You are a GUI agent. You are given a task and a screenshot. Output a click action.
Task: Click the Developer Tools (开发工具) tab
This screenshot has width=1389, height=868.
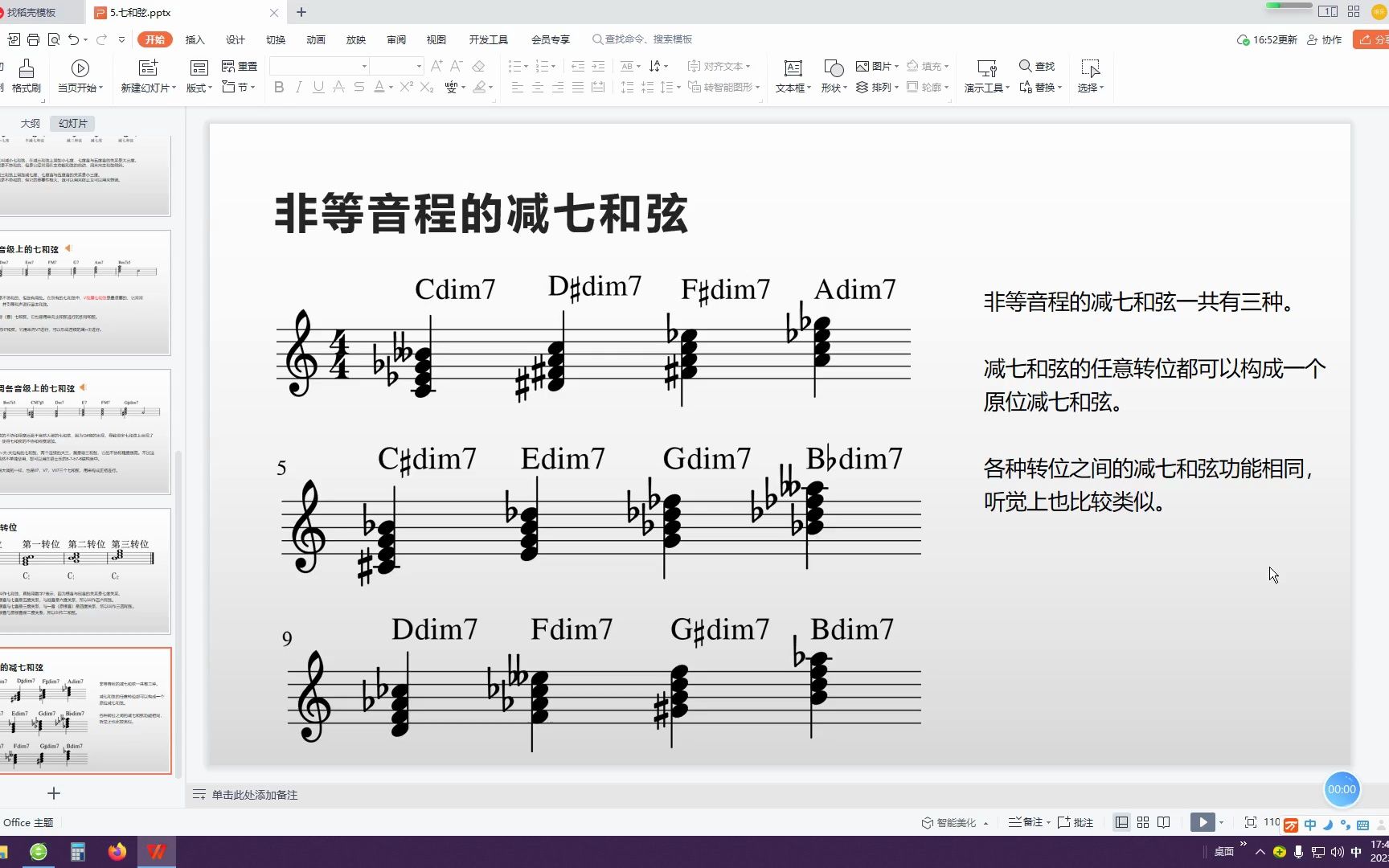pyautogui.click(x=489, y=39)
